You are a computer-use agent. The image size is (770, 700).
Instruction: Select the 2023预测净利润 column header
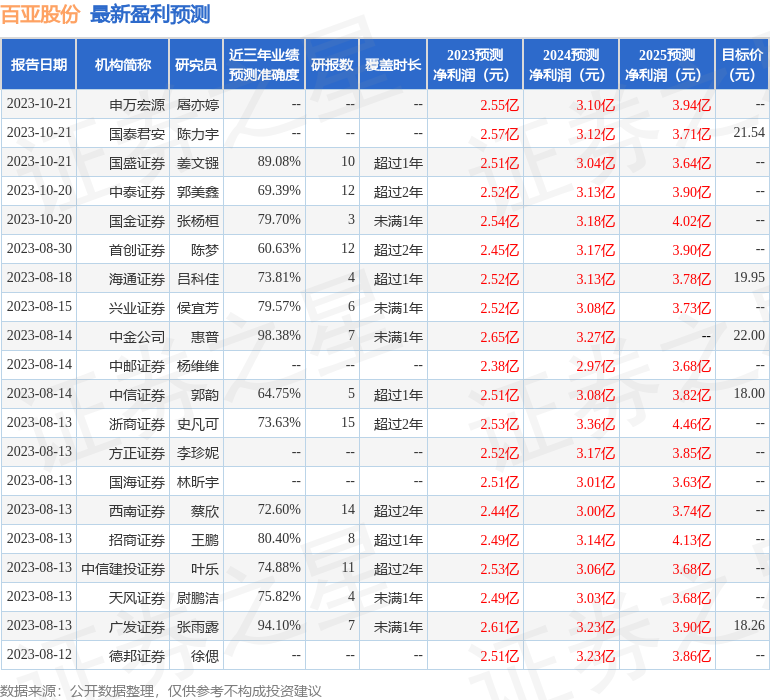(475, 64)
